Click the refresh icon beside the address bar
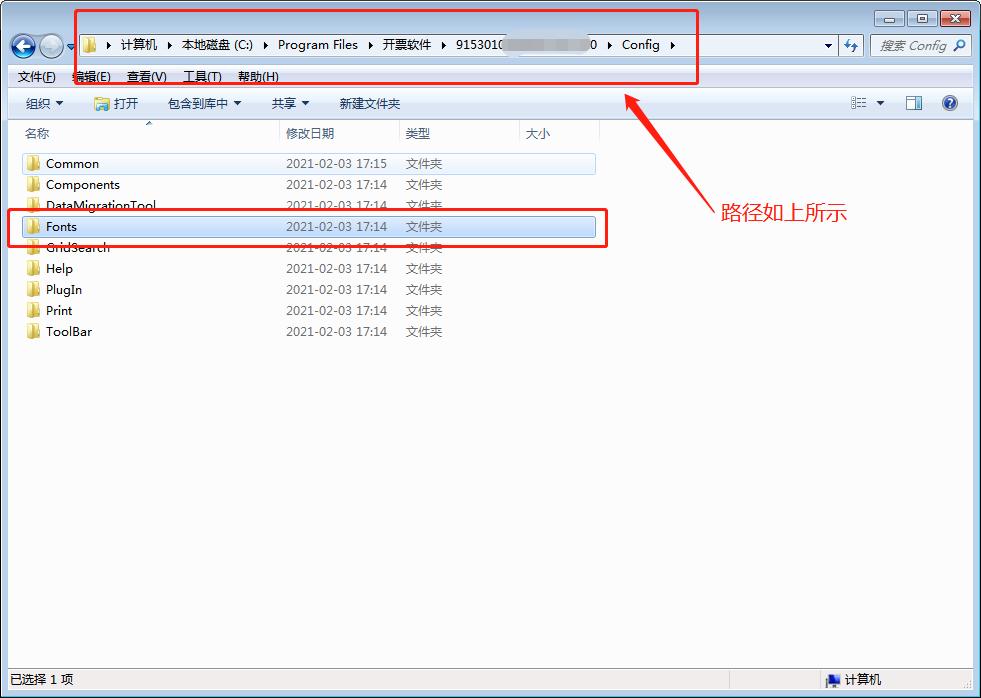The image size is (981, 698). pyautogui.click(x=851, y=46)
